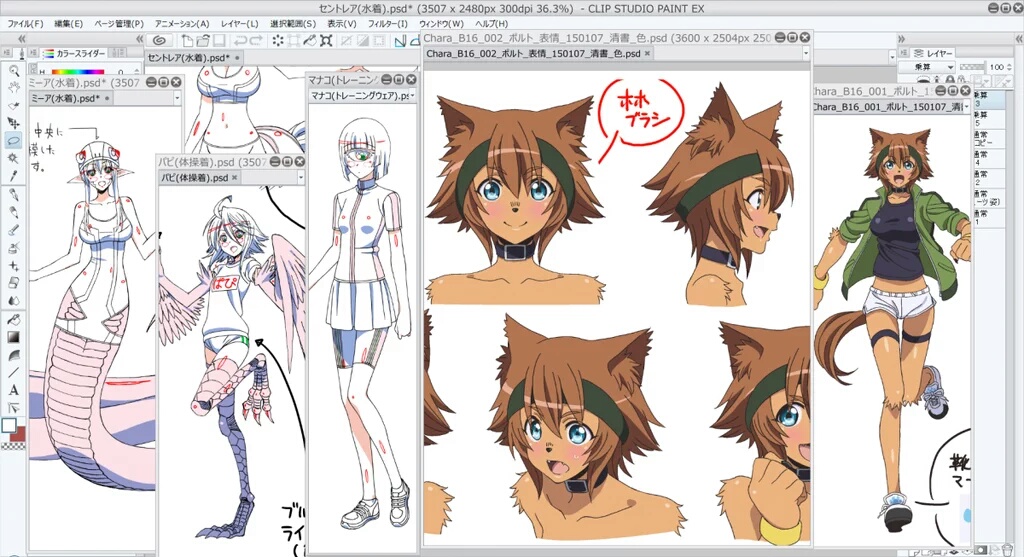Select the Figure line tool
The image size is (1024, 557).
(13, 373)
